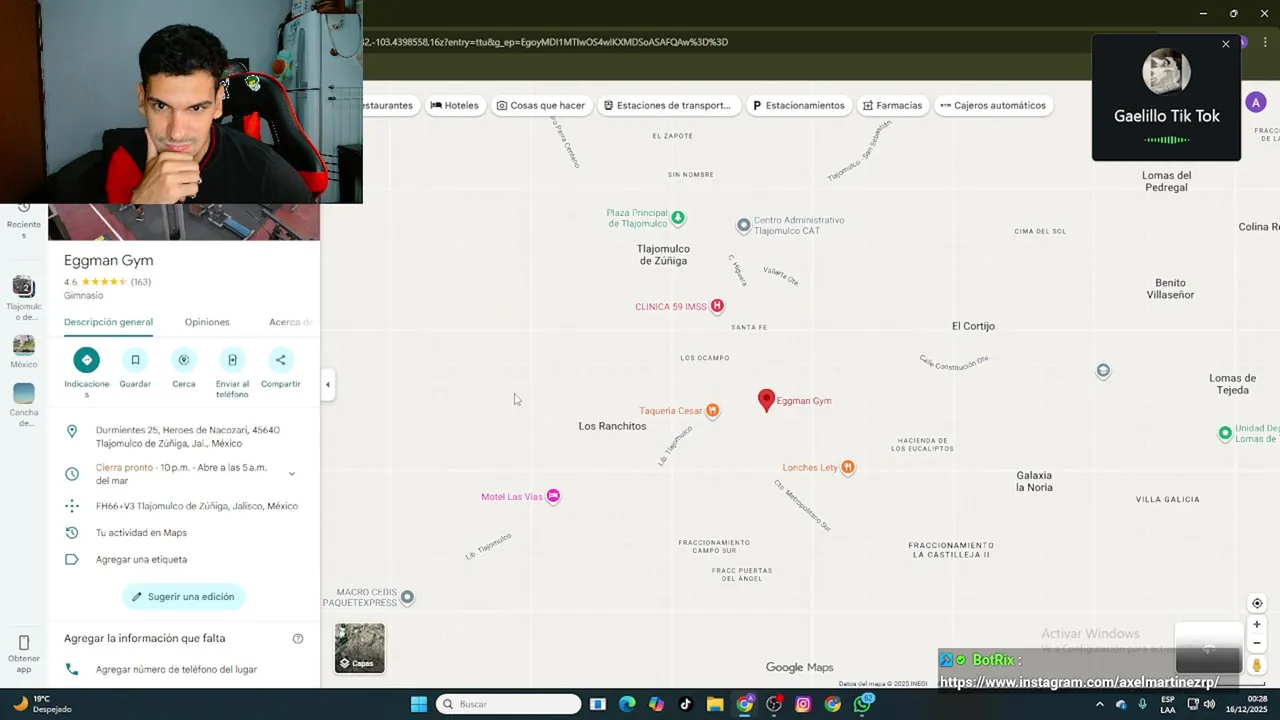The image size is (1280, 720).
Task: Click the Google account avatar A
Action: pos(1256,103)
